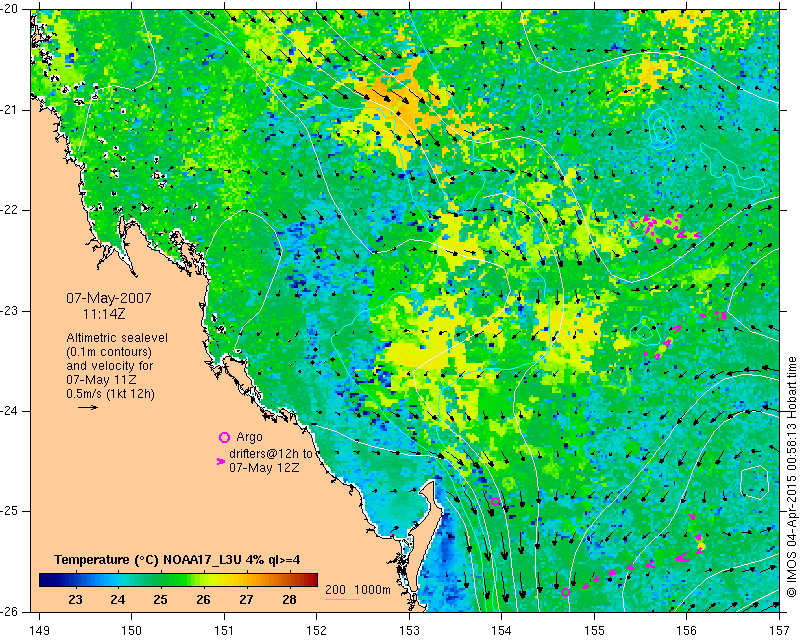Click the color bar label '24'
This screenshot has width=800, height=640.
118,600
